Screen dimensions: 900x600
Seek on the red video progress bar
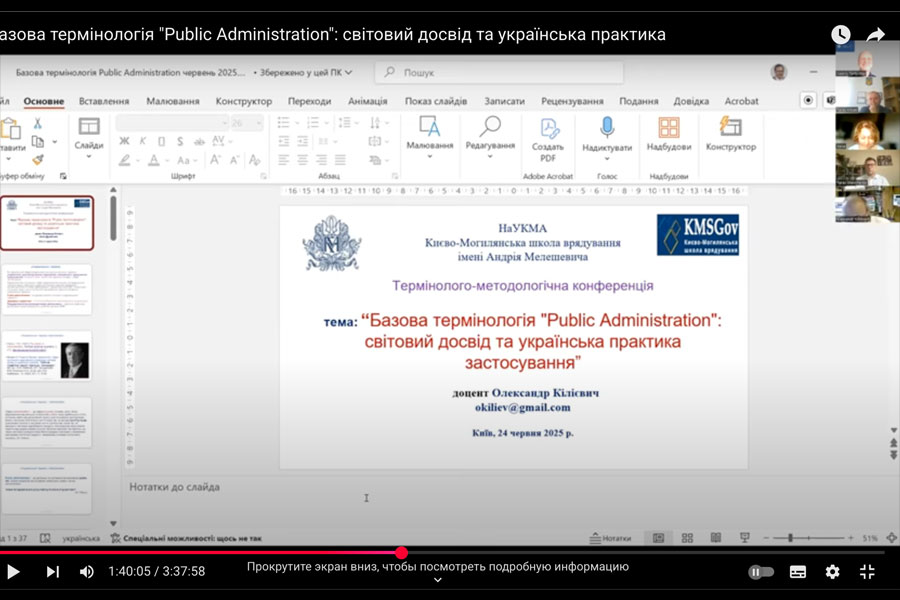[200, 552]
